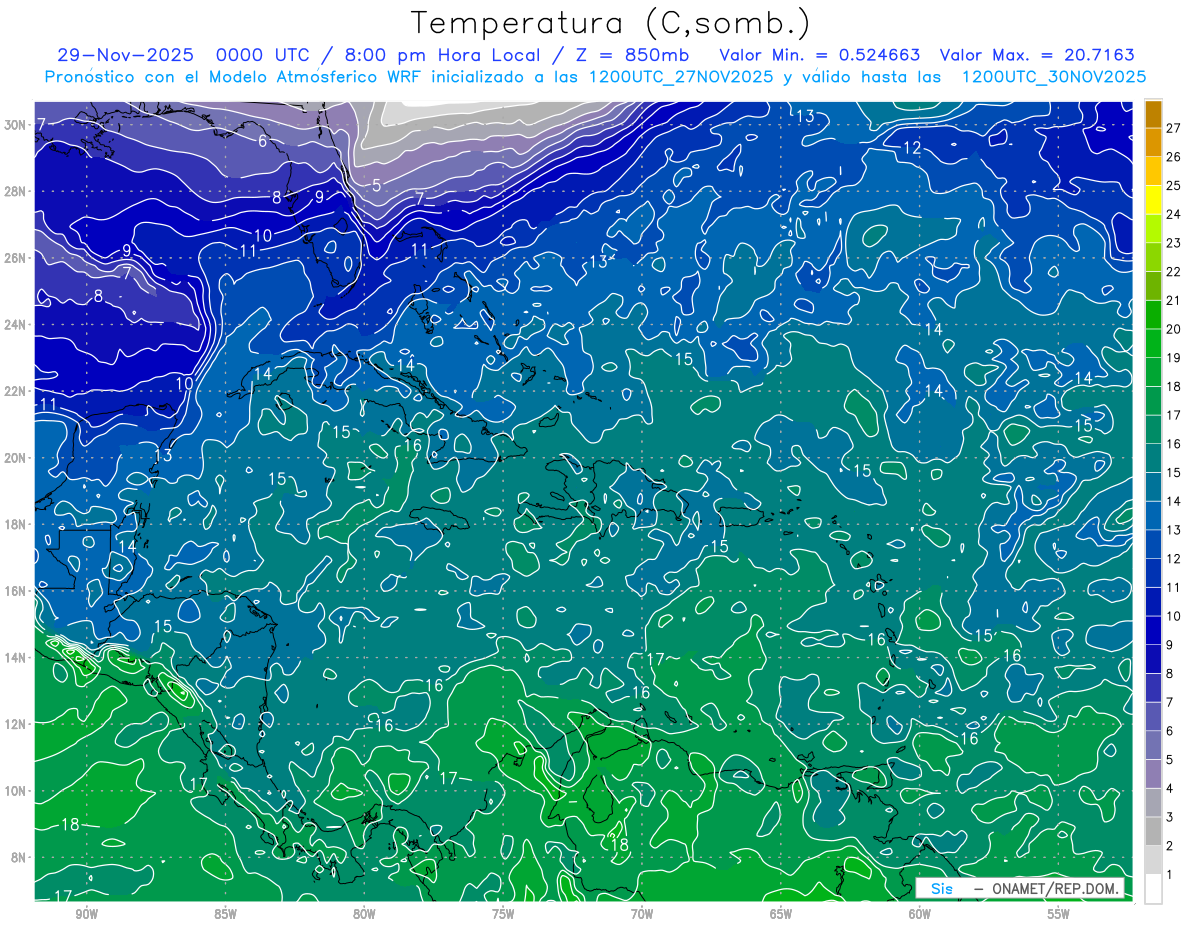Click 'Valor Max. = 20.7163' text
This screenshot has width=1200, height=927.
point(1038,55)
